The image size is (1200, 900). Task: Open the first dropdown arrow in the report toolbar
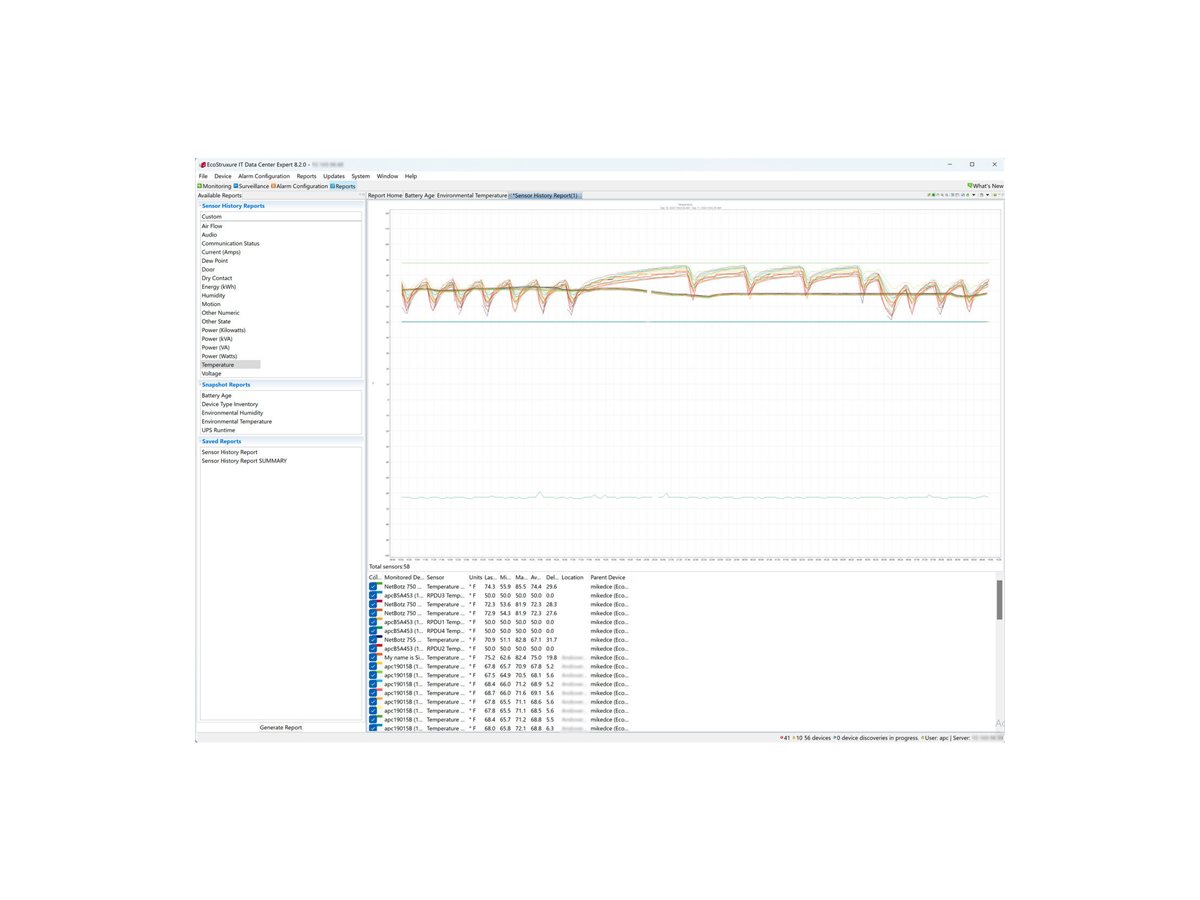coord(973,195)
